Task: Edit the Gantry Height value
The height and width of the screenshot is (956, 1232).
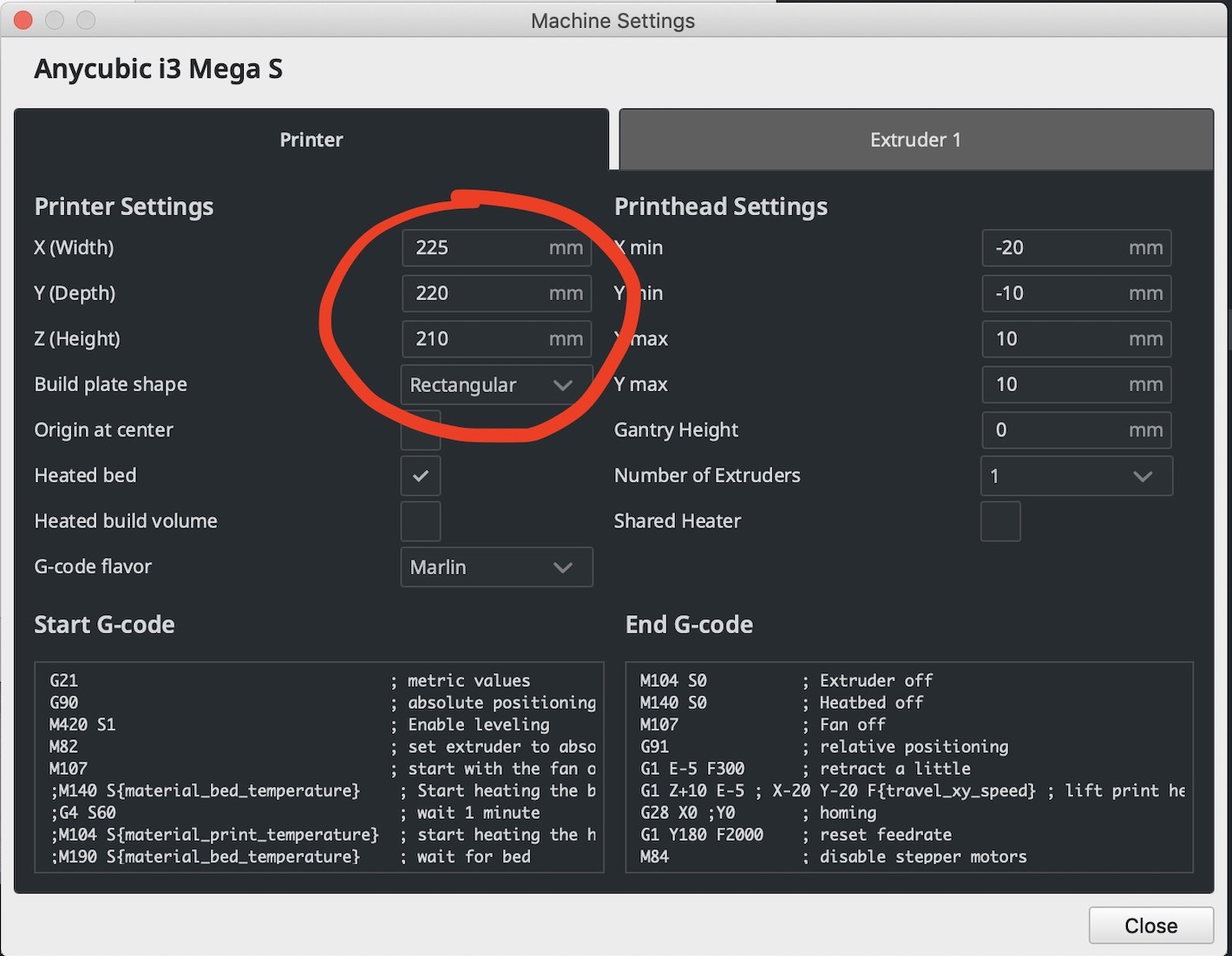Action: pyautogui.click(x=1077, y=430)
